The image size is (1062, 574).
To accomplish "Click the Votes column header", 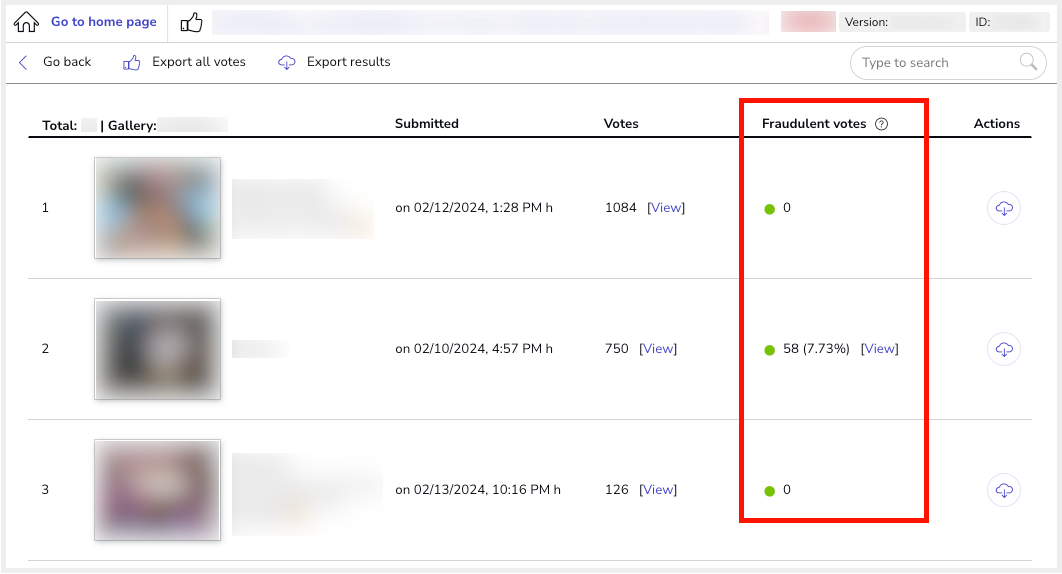I will click(x=621, y=123).
